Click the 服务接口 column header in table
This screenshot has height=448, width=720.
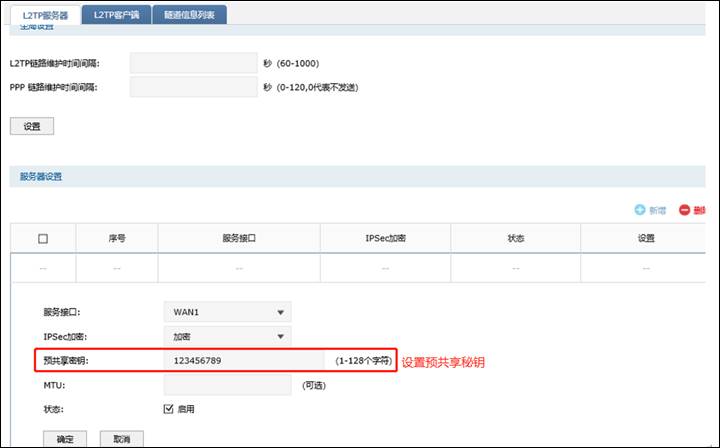(x=239, y=238)
